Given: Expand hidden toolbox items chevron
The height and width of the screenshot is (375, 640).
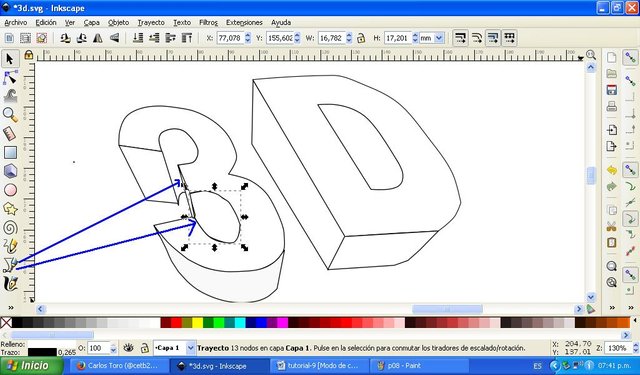Looking at the screenshot, I should tap(11, 308).
